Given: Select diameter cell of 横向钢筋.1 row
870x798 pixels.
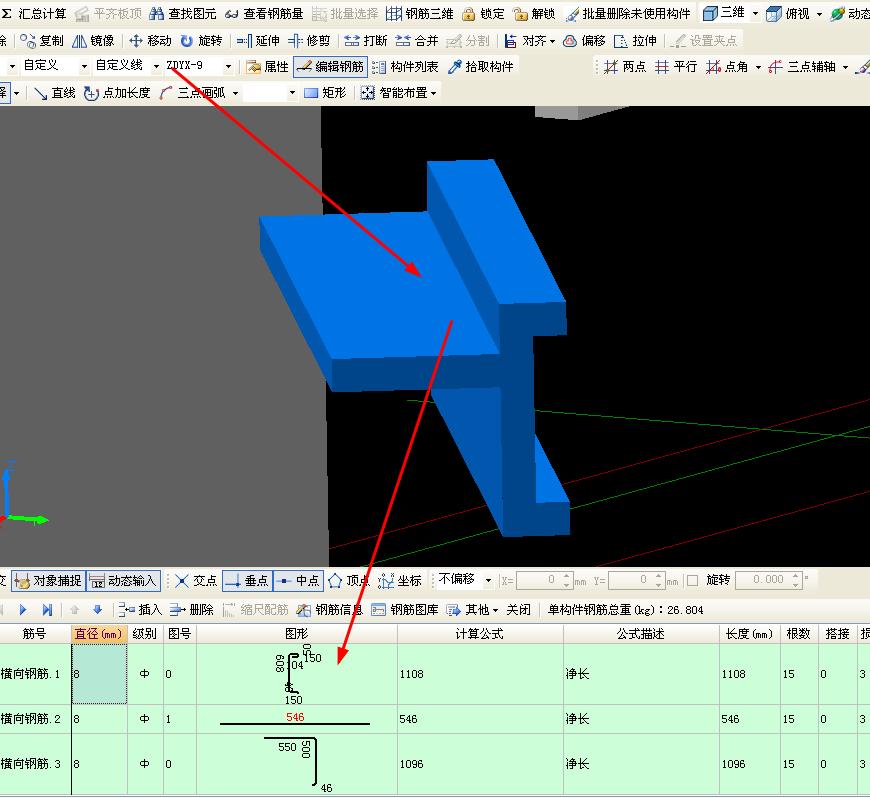Looking at the screenshot, I should (99, 674).
